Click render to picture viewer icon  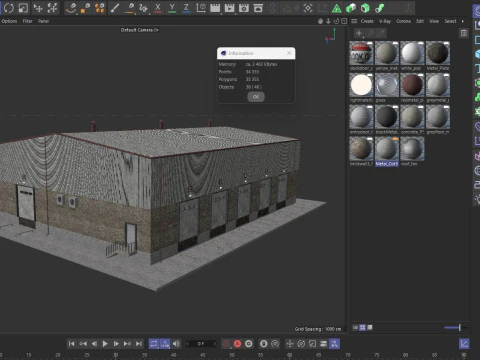[229, 8]
